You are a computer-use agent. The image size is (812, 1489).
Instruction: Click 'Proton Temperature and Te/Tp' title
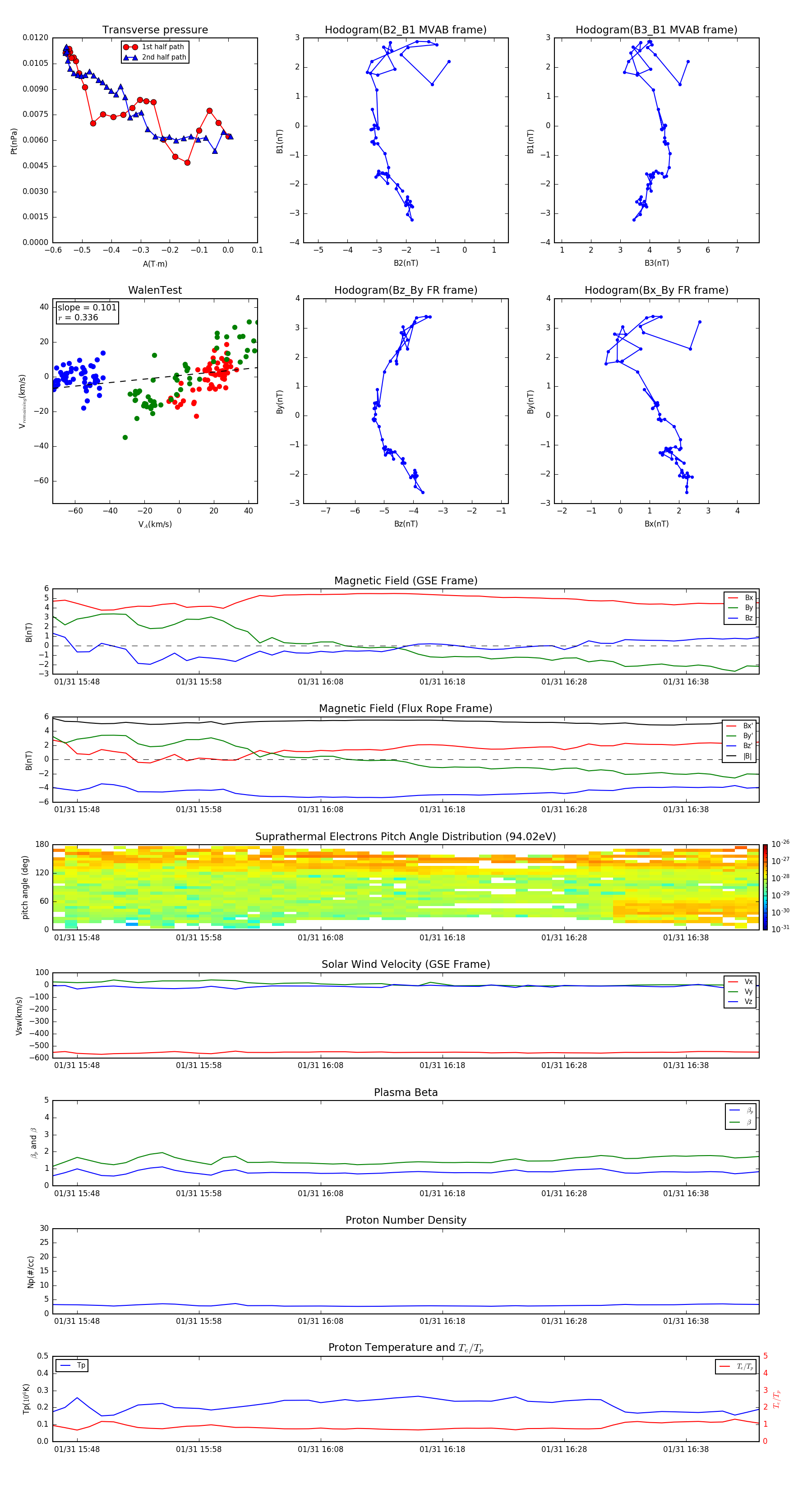tap(406, 1347)
